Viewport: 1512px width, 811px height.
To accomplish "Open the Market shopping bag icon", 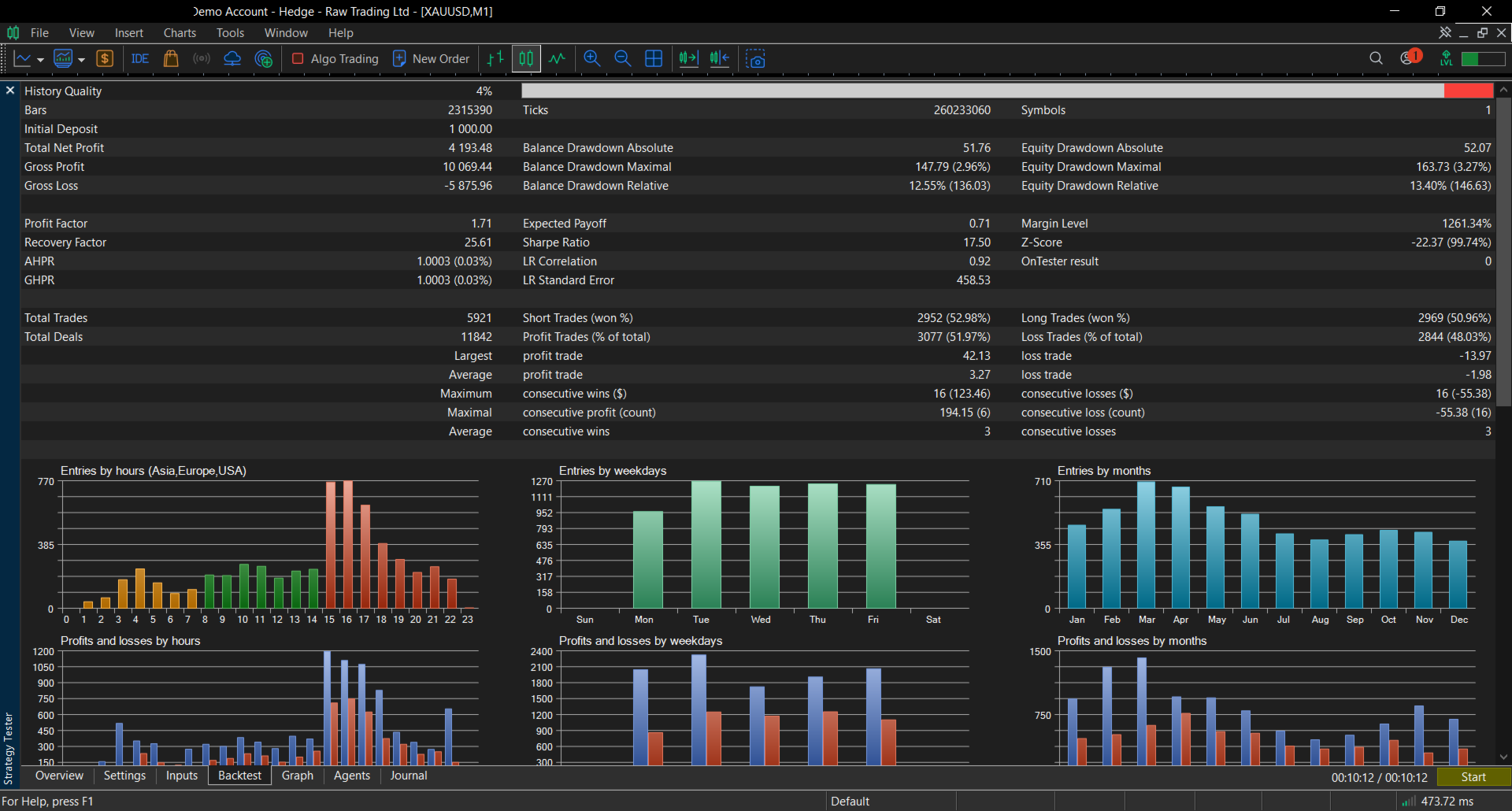I will tap(170, 59).
